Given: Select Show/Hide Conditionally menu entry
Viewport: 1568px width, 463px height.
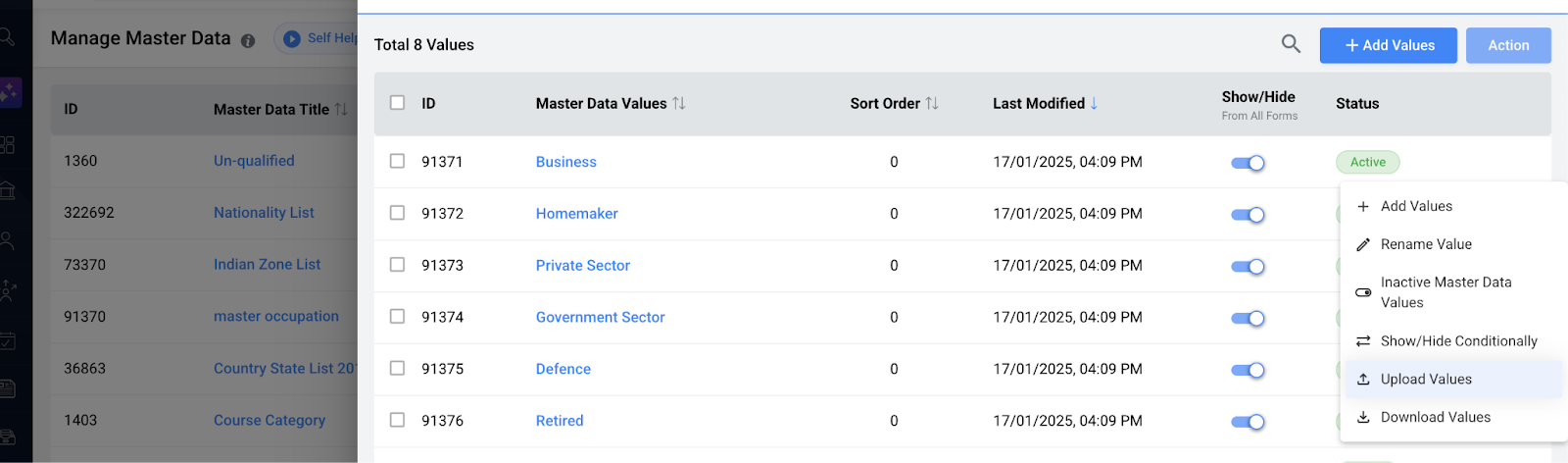Looking at the screenshot, I should [1458, 341].
